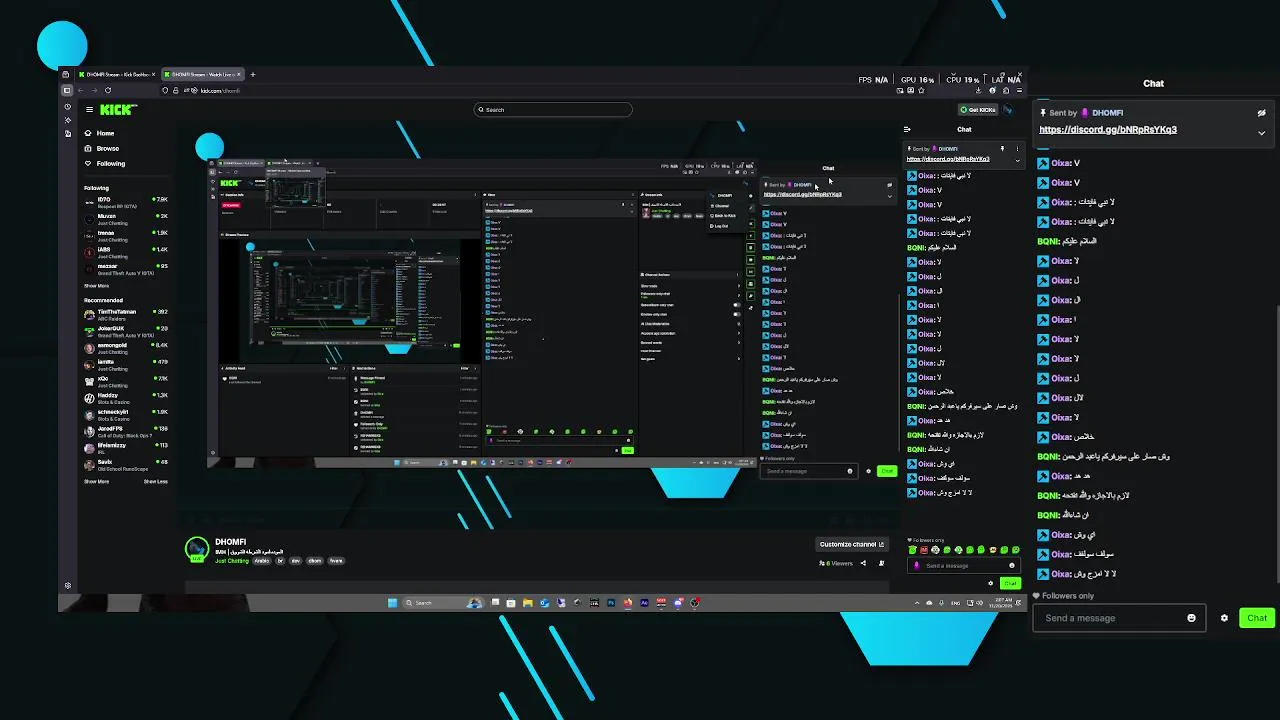Click the Just Chatting category link
1280x720 pixels.
pos(232,561)
